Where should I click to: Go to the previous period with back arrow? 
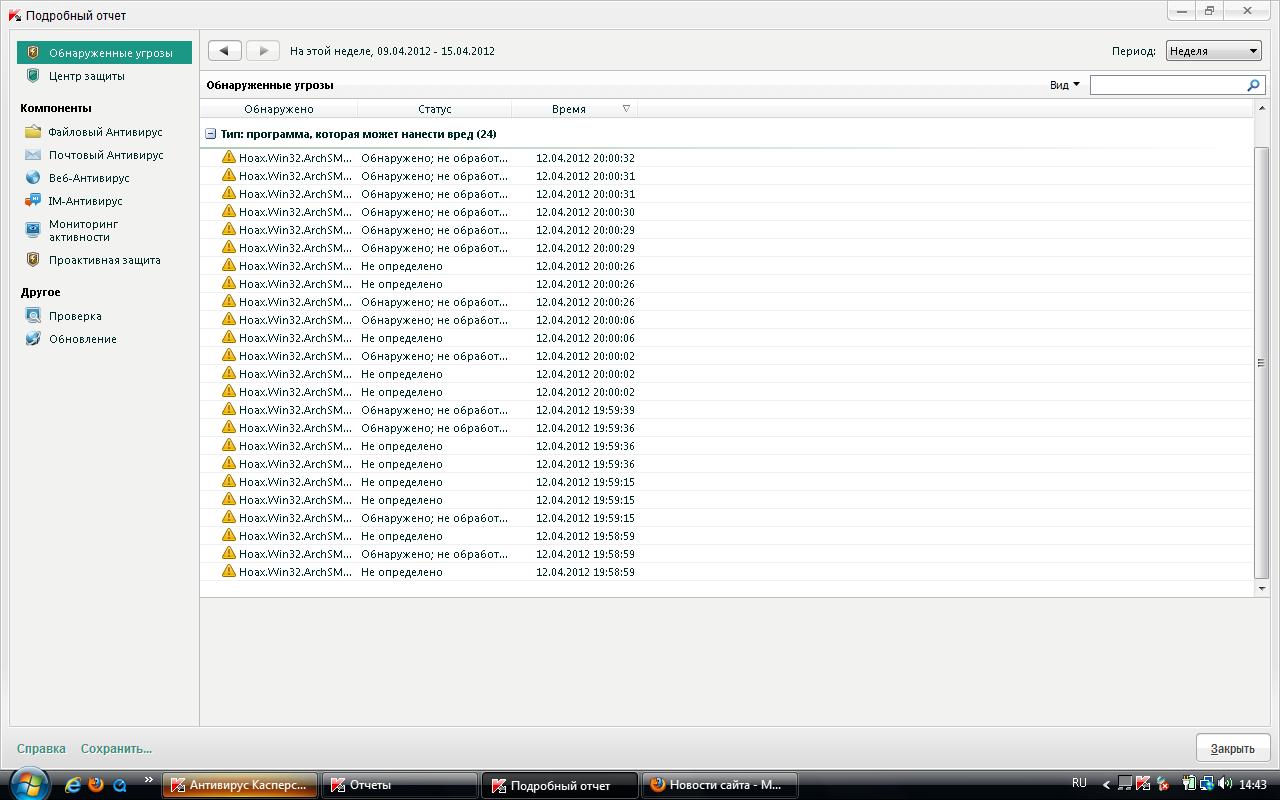pos(224,50)
